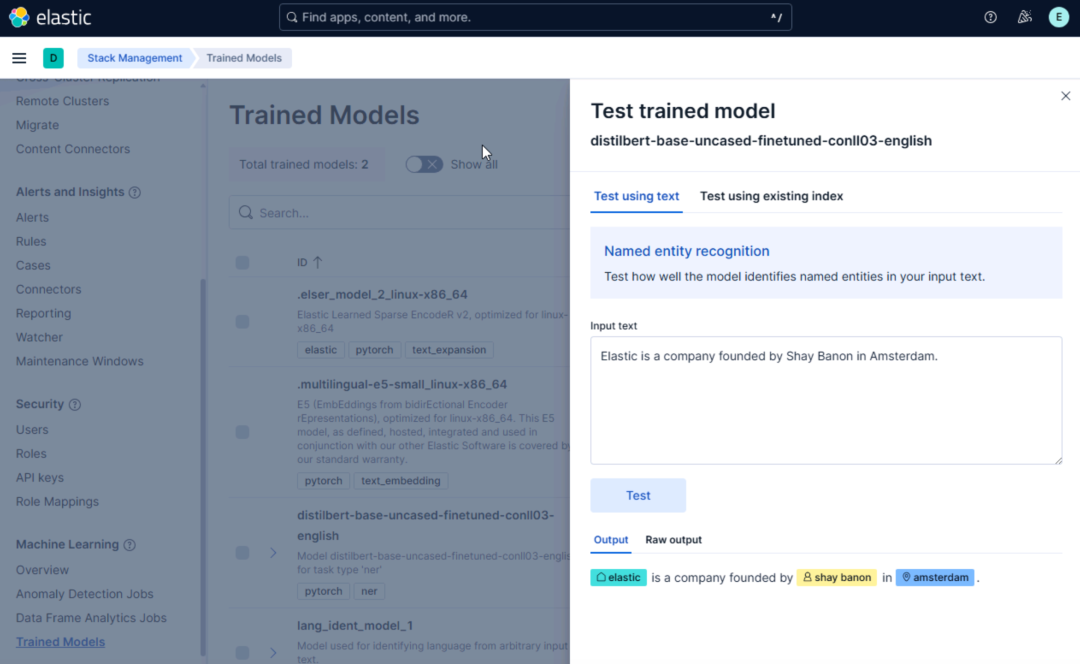
Task: Click the Test button
Action: (638, 495)
